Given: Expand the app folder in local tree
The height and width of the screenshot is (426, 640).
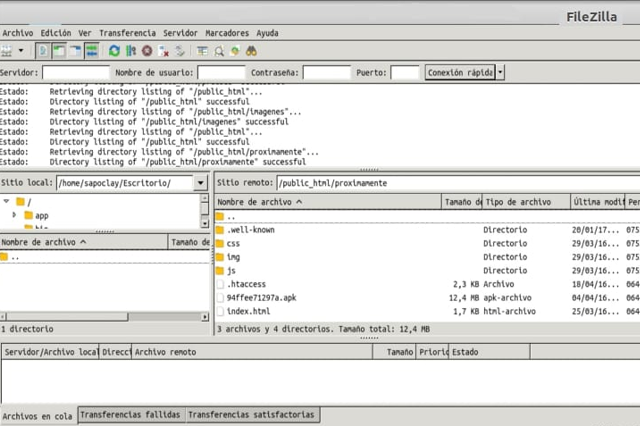Looking at the screenshot, I should (14, 215).
